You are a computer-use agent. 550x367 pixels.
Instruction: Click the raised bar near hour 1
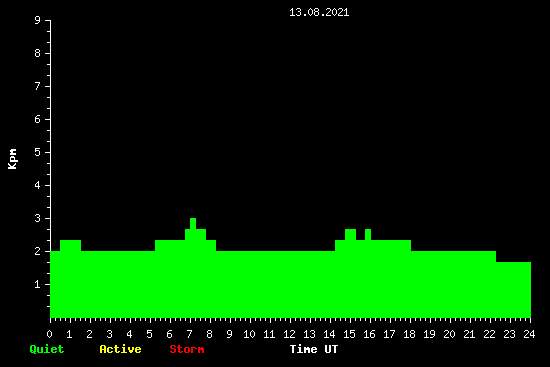coord(71,279)
